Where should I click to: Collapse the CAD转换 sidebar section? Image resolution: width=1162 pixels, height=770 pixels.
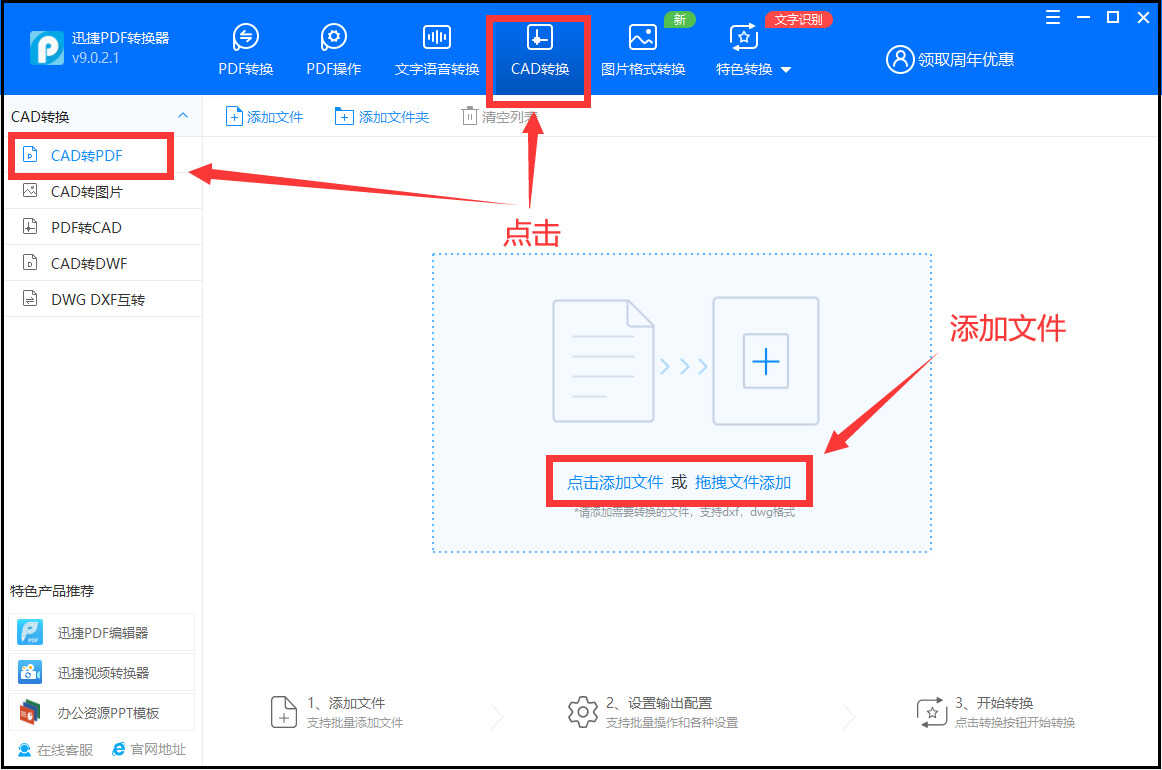click(x=183, y=116)
